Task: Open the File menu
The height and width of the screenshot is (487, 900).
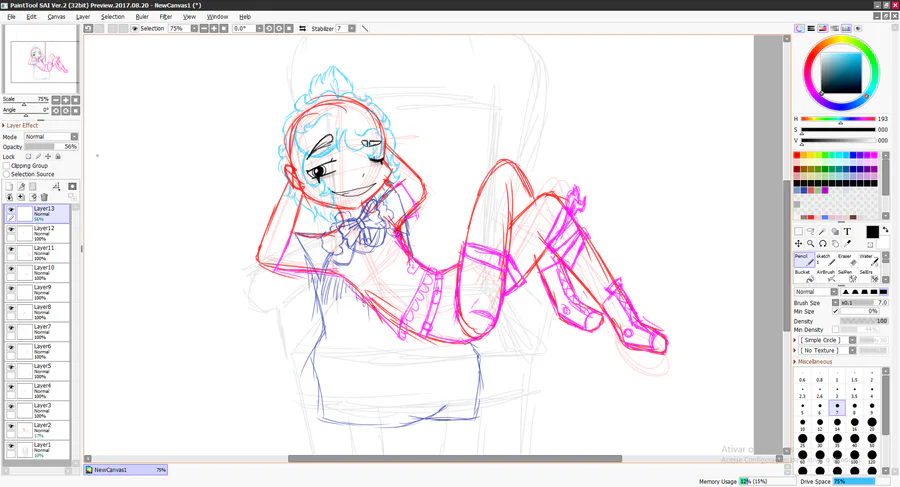Action: [11, 17]
